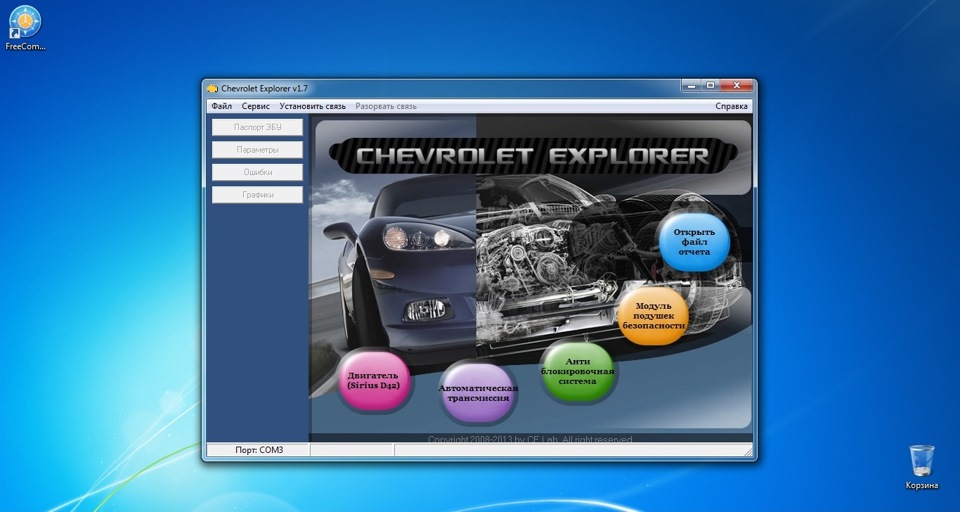The width and height of the screenshot is (960, 512).
Task: Click the resize grip in the status bar corner
Action: pos(748,451)
